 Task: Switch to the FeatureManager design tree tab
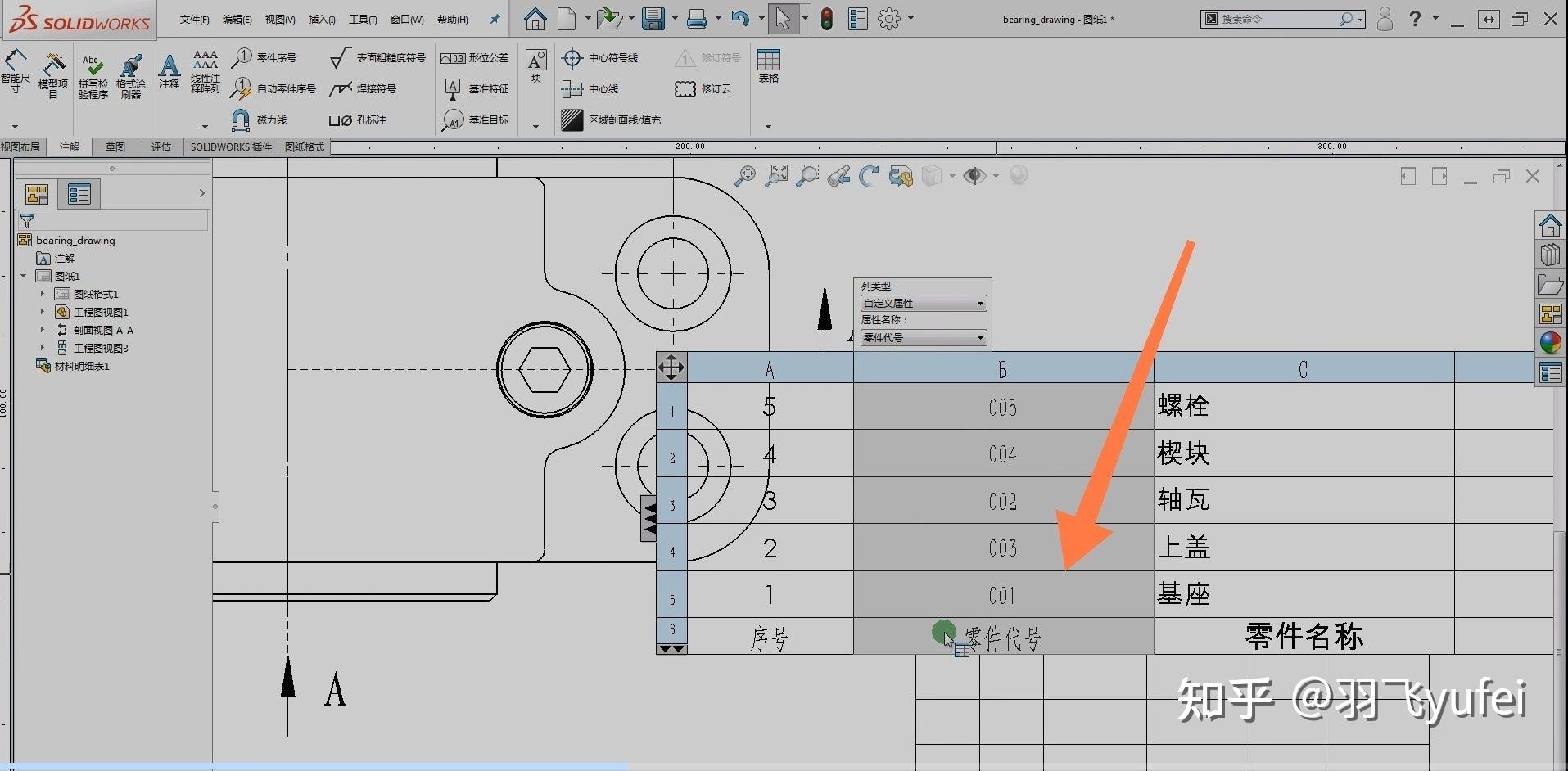[x=37, y=194]
